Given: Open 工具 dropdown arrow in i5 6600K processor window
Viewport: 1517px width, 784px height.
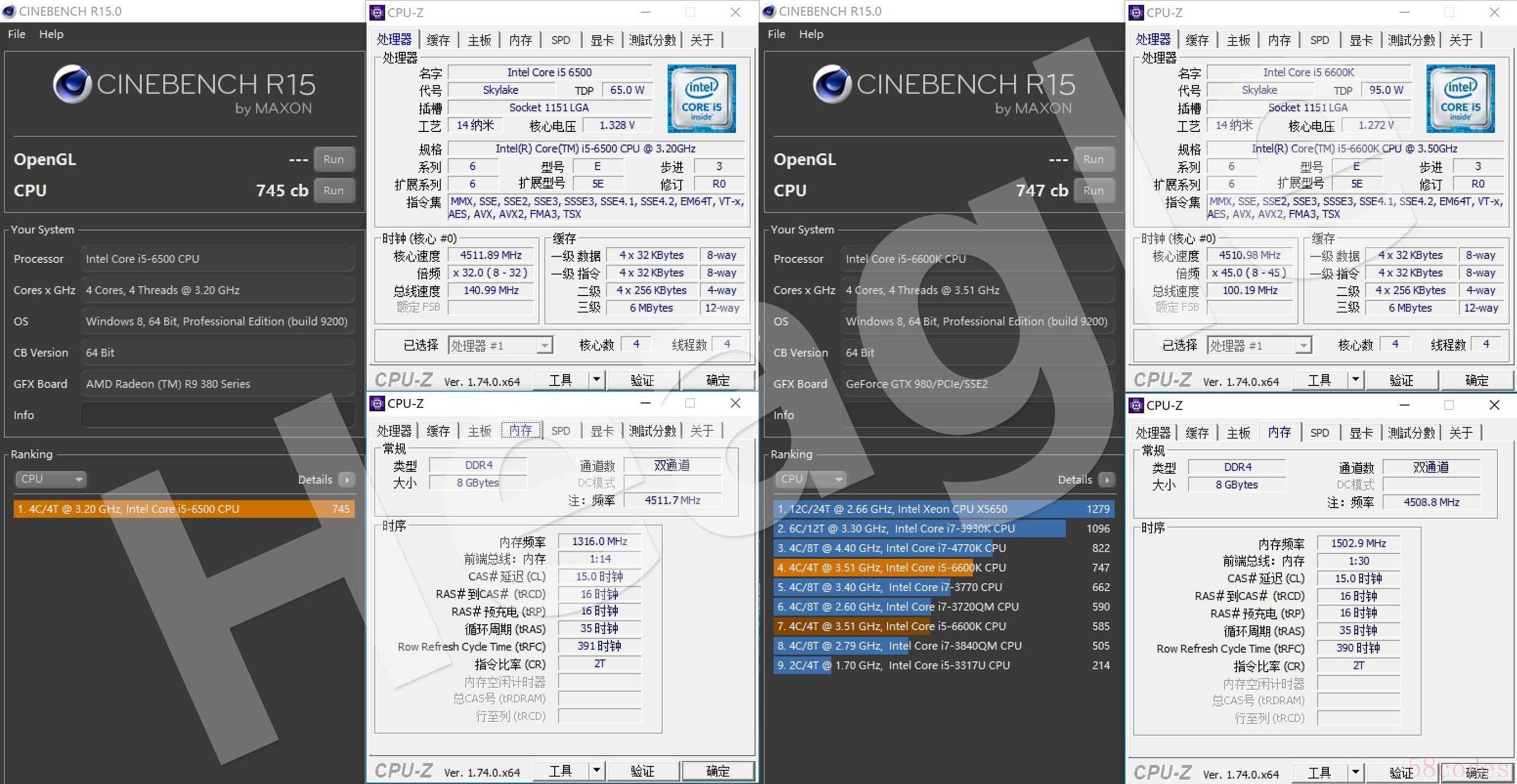Looking at the screenshot, I should click(x=1356, y=380).
